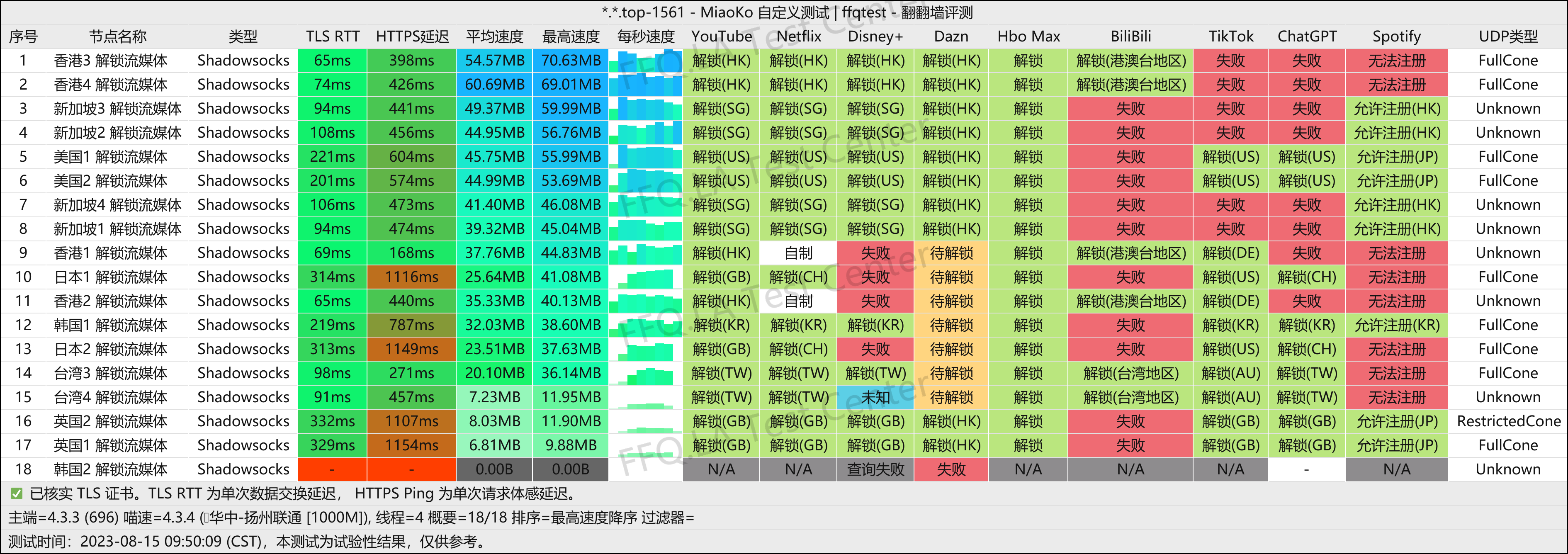Click the Disney+ 未知 cell for 台湾4
This screenshot has width=1568, height=554.
pyautogui.click(x=875, y=398)
